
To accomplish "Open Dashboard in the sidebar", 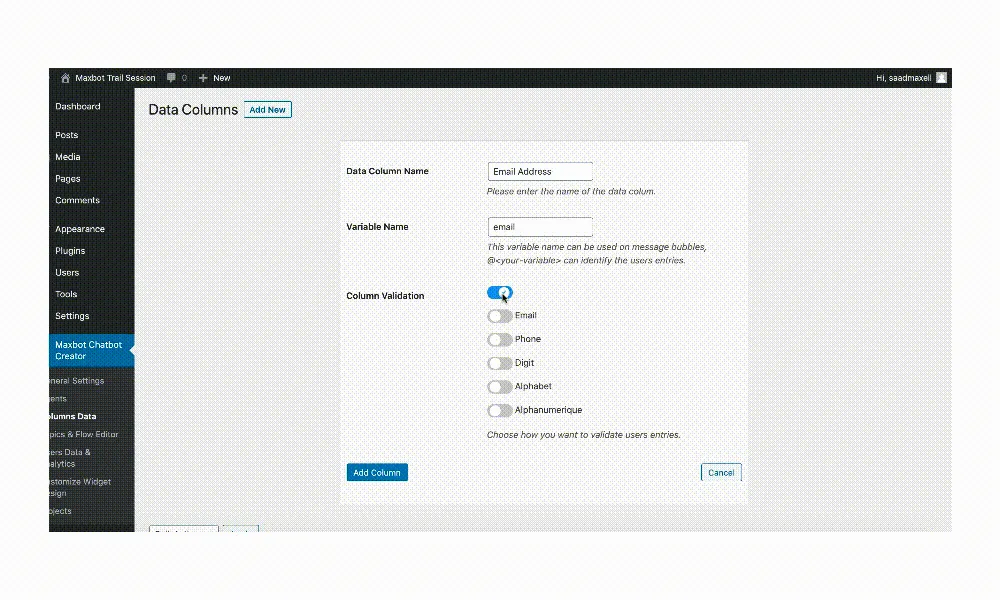I will pos(78,106).
